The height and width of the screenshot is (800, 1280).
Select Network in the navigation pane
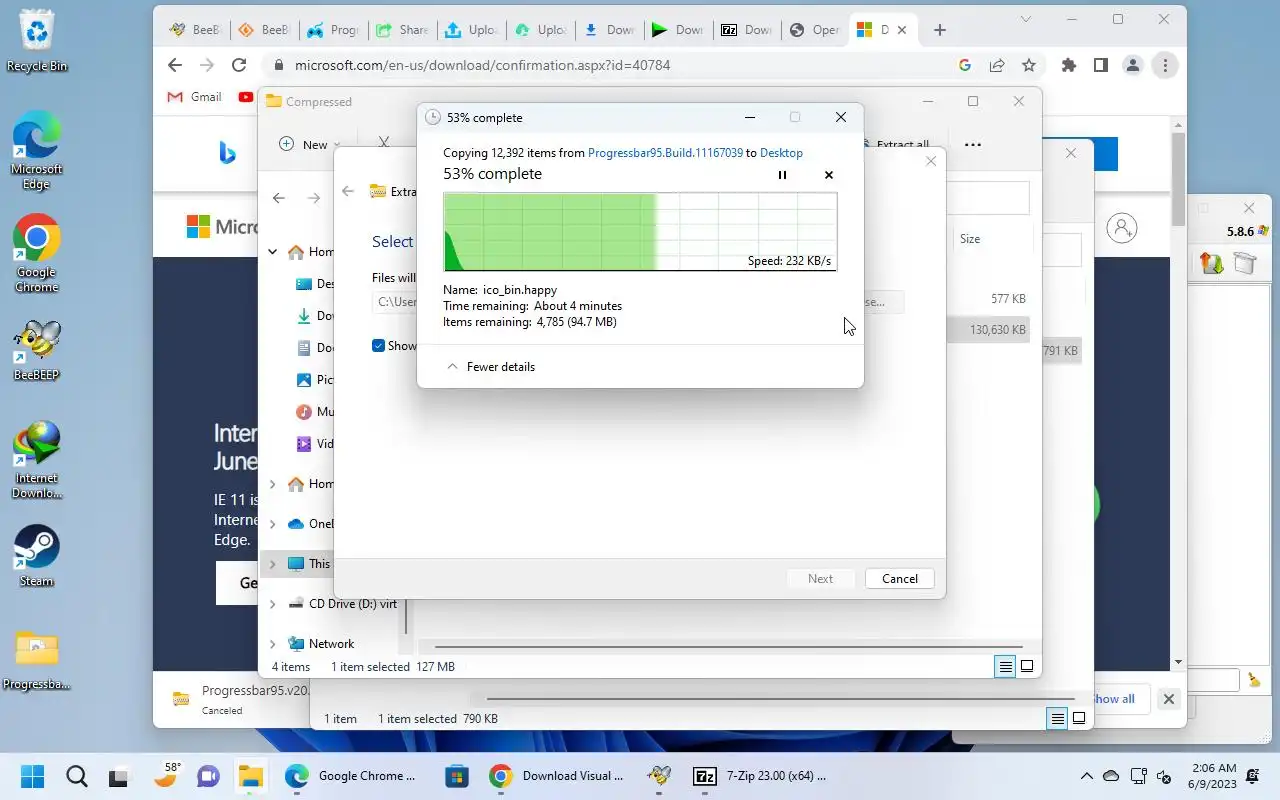[331, 644]
